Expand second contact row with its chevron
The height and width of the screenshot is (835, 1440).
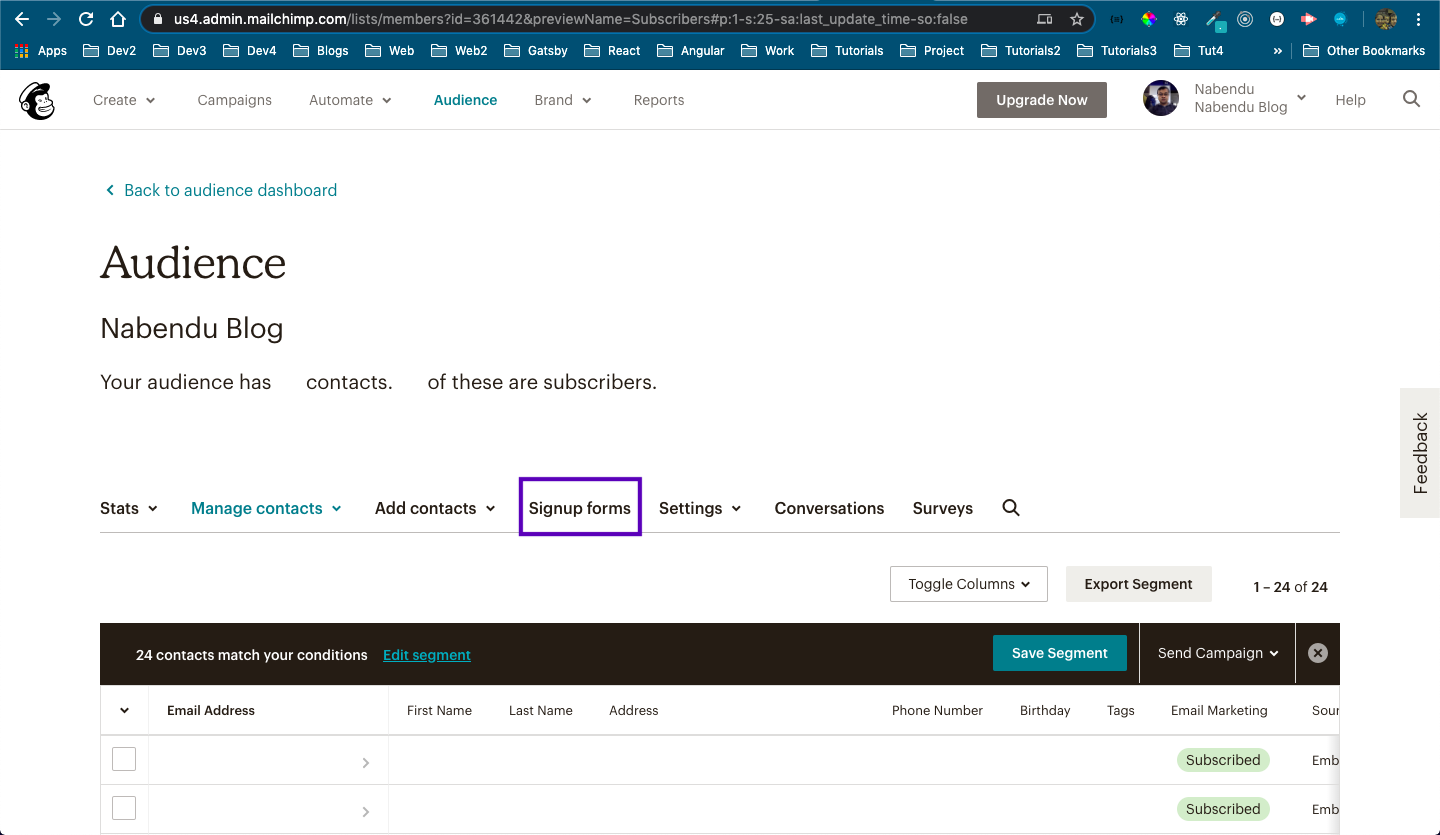[x=366, y=811]
